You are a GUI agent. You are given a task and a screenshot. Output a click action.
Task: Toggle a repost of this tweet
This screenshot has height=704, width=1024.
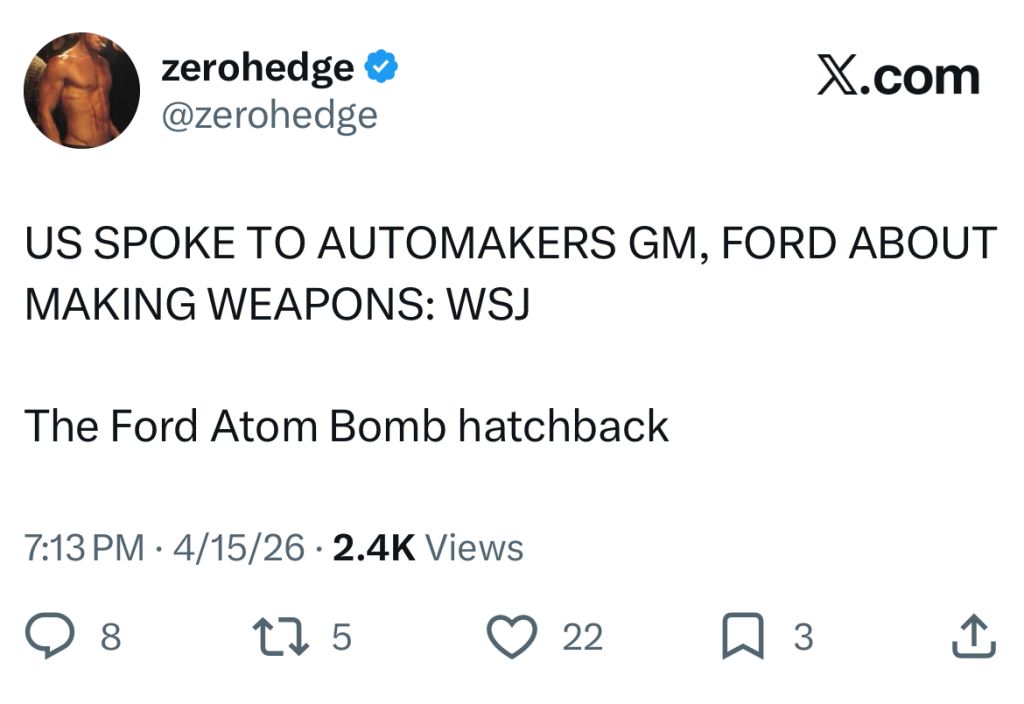(x=283, y=634)
